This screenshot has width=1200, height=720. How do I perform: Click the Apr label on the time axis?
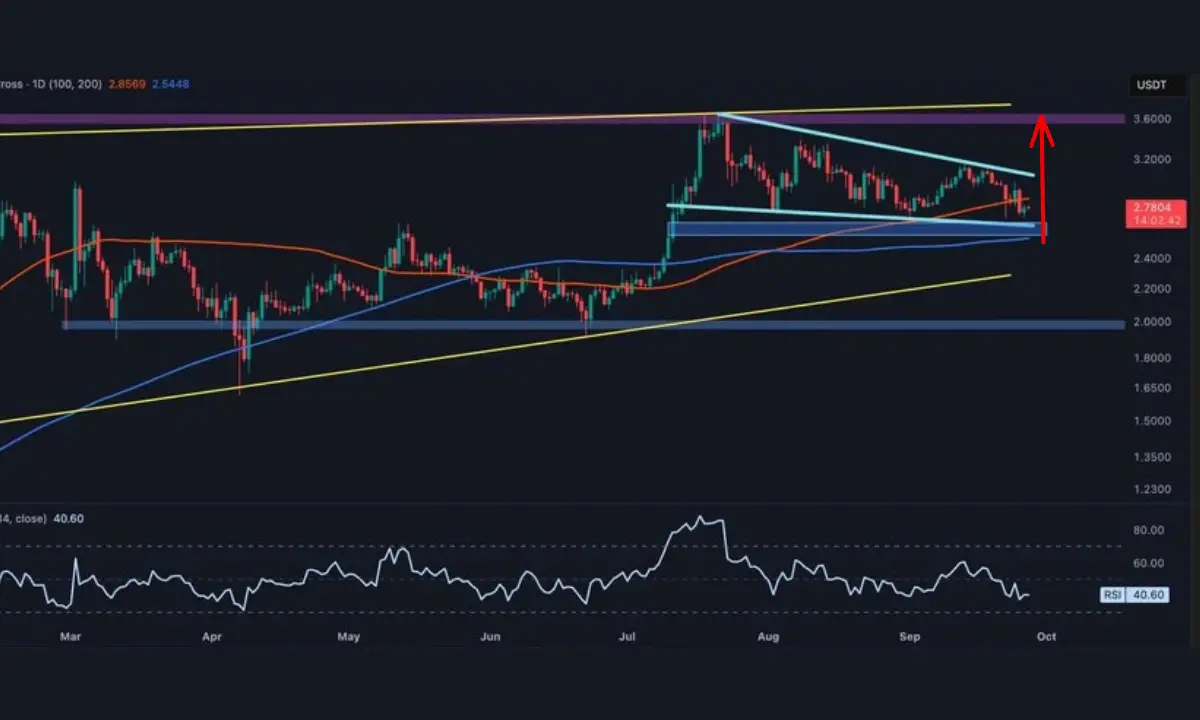tap(211, 635)
